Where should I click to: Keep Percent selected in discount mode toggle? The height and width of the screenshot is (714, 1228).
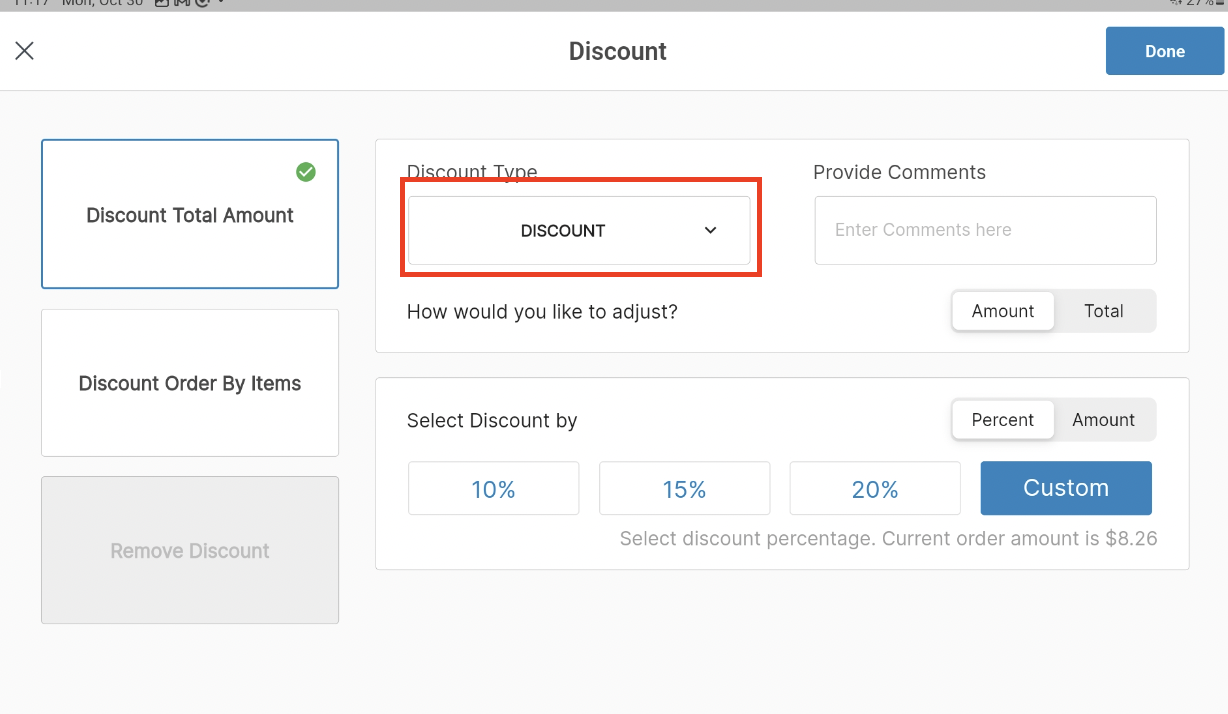coord(1002,420)
